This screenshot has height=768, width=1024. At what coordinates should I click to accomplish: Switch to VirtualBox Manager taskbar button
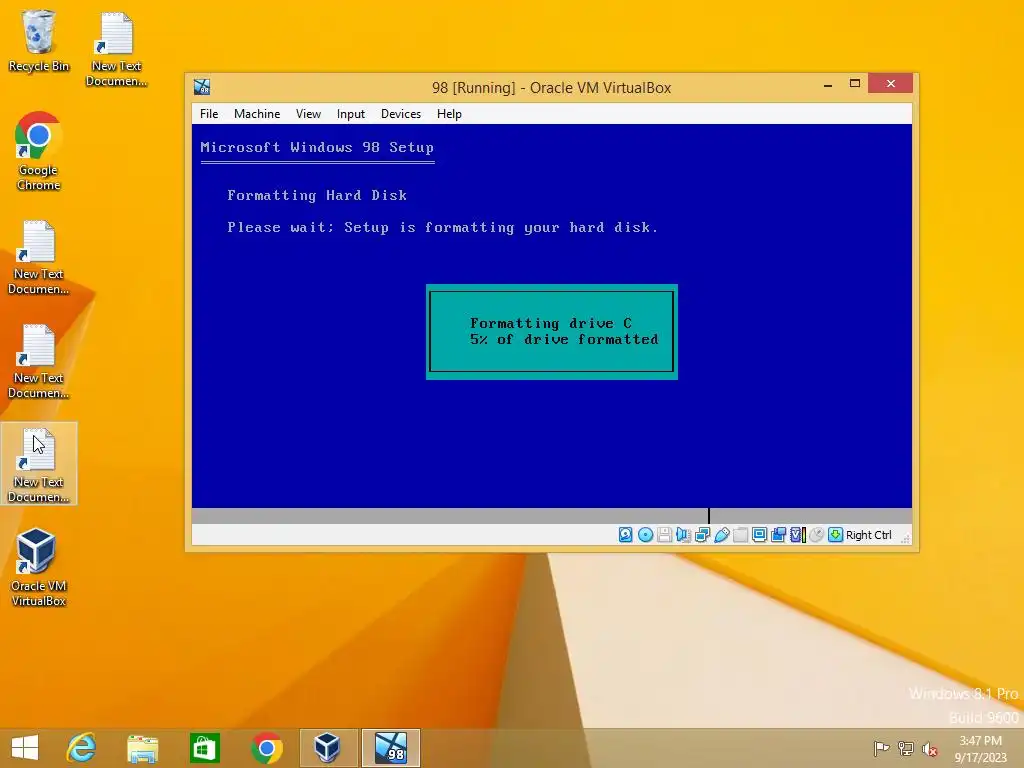pos(327,748)
